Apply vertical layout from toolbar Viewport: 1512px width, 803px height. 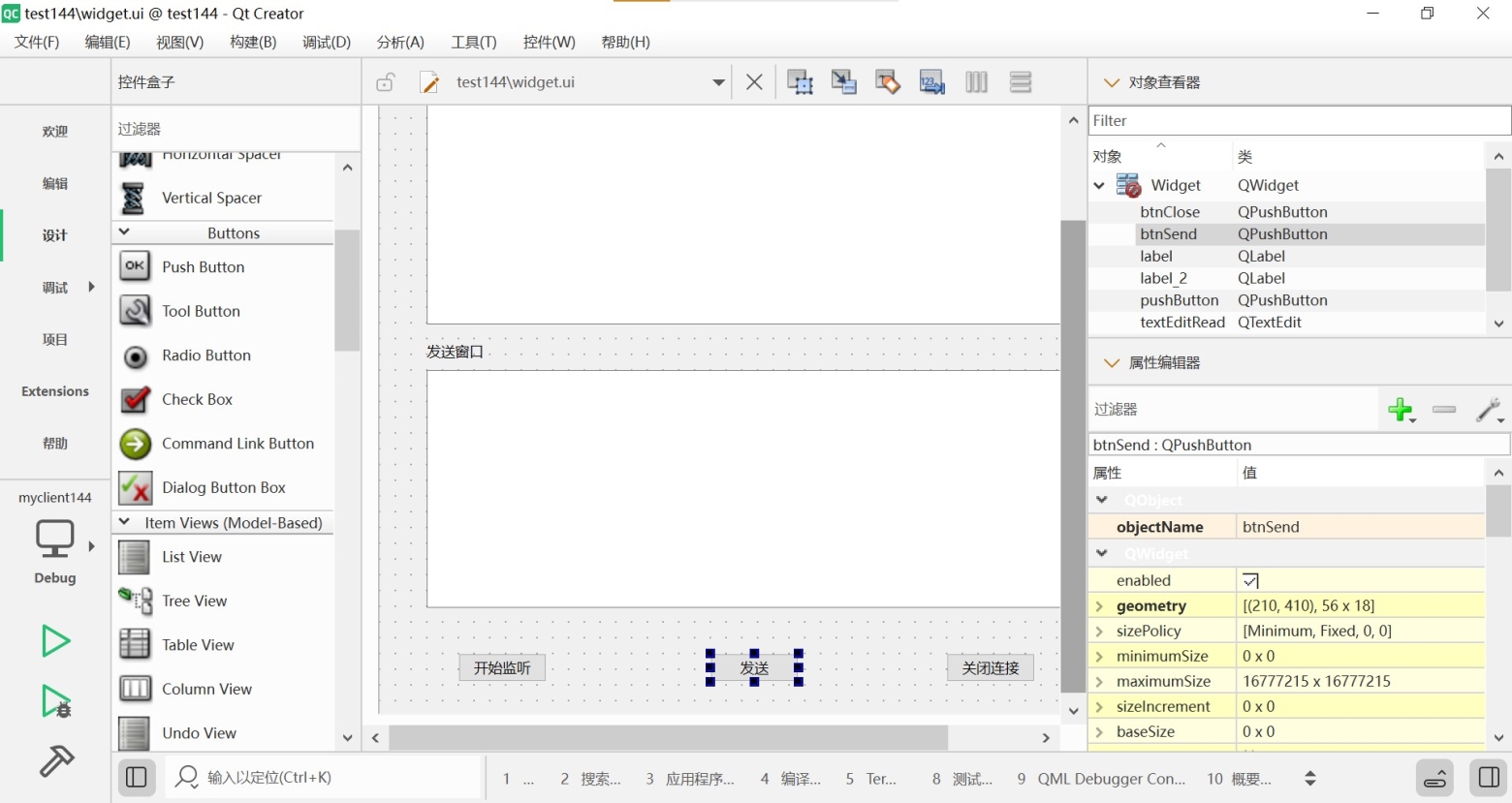pyautogui.click(x=1020, y=82)
